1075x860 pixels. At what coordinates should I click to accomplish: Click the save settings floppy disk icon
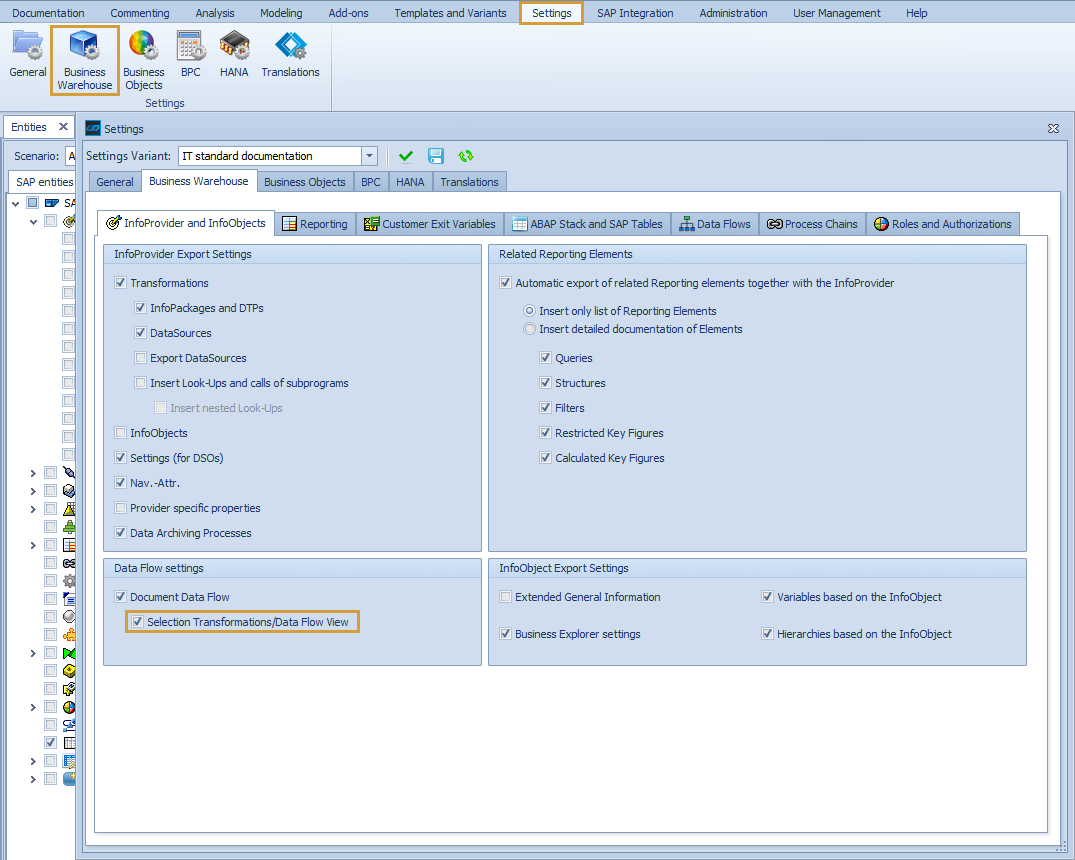click(x=435, y=156)
